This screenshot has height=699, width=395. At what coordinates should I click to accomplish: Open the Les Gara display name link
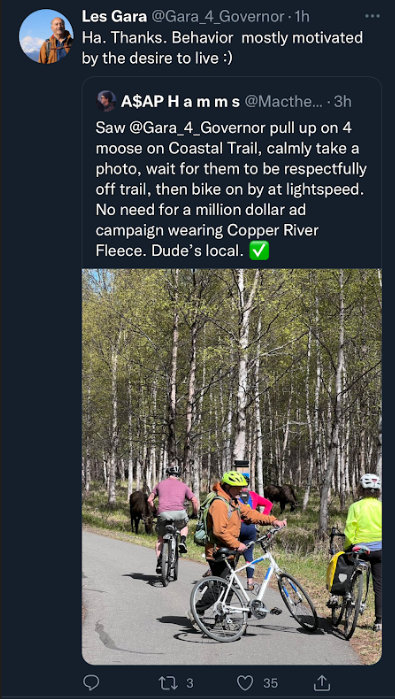115,17
